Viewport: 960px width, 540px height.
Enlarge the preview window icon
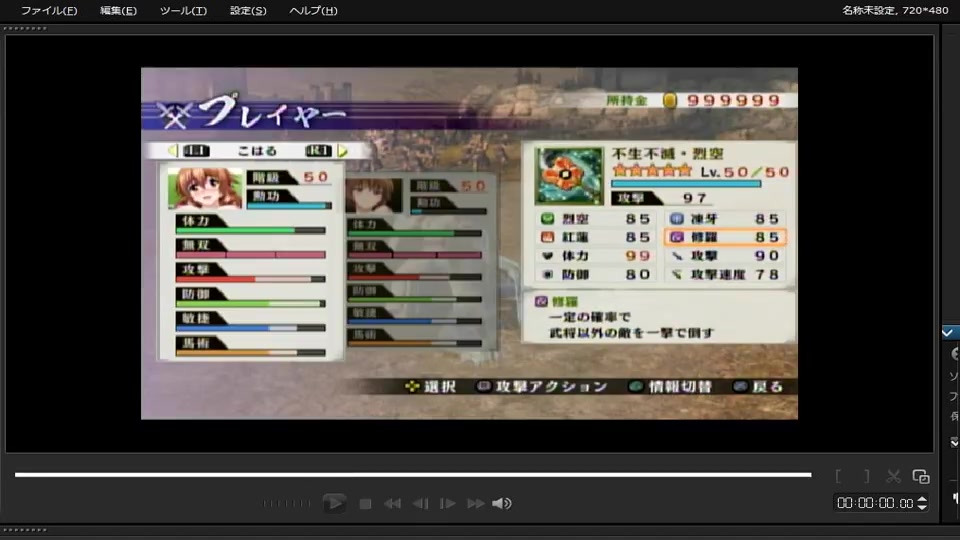921,476
